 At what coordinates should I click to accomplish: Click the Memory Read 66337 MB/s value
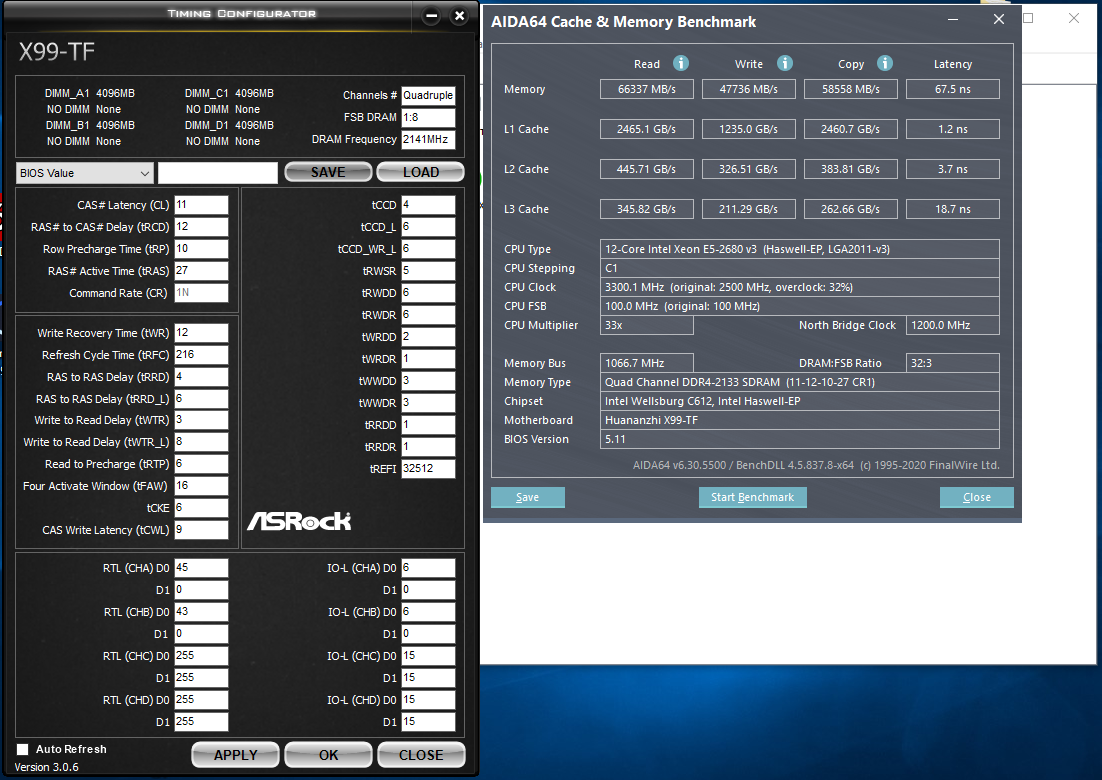point(647,89)
